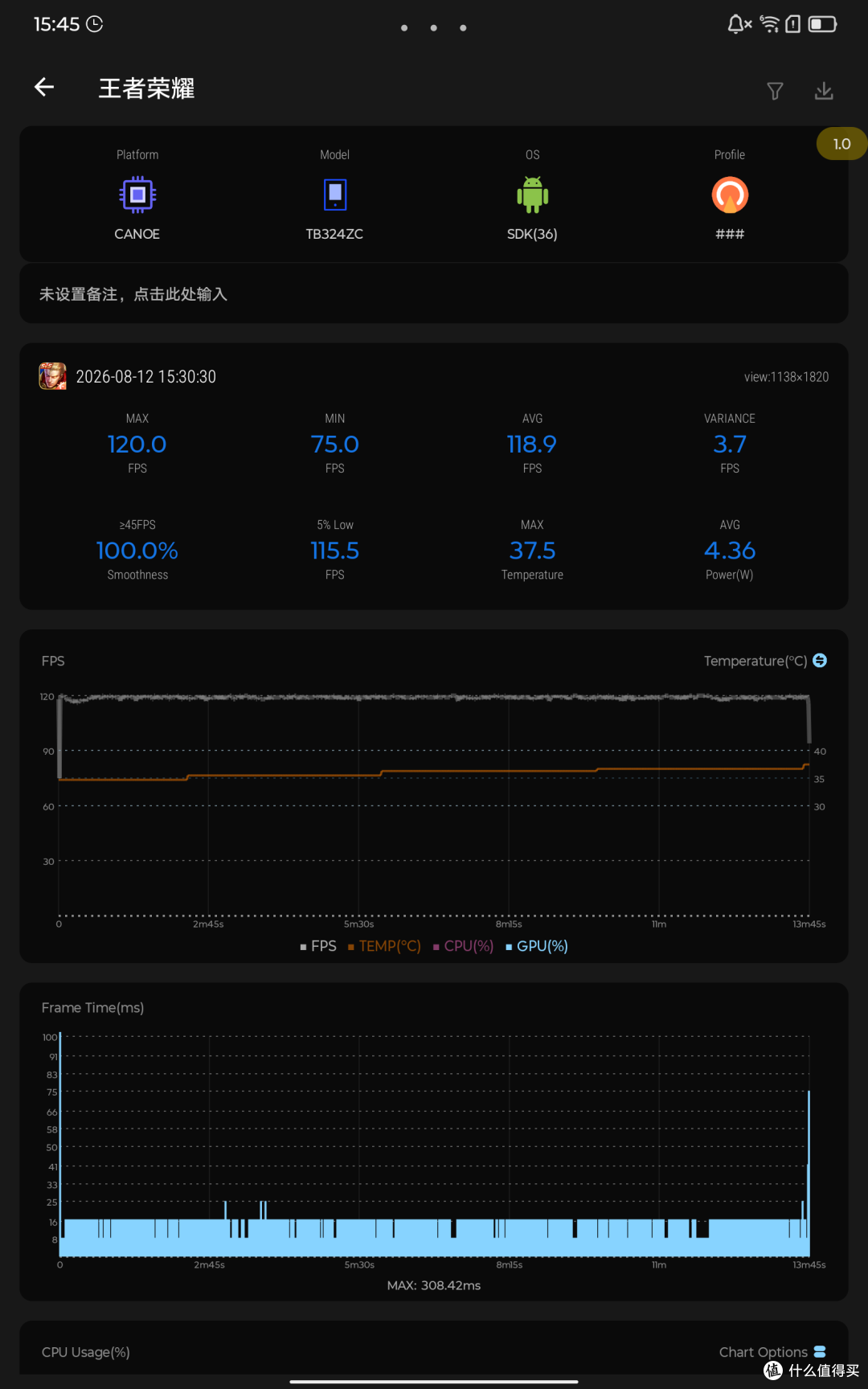Tap the three-dot indicator at top center

pyautogui.click(x=434, y=28)
